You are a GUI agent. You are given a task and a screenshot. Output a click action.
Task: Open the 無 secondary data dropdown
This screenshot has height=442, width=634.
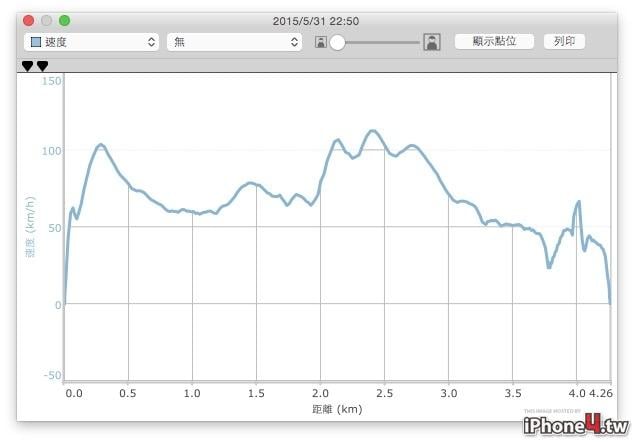point(234,42)
